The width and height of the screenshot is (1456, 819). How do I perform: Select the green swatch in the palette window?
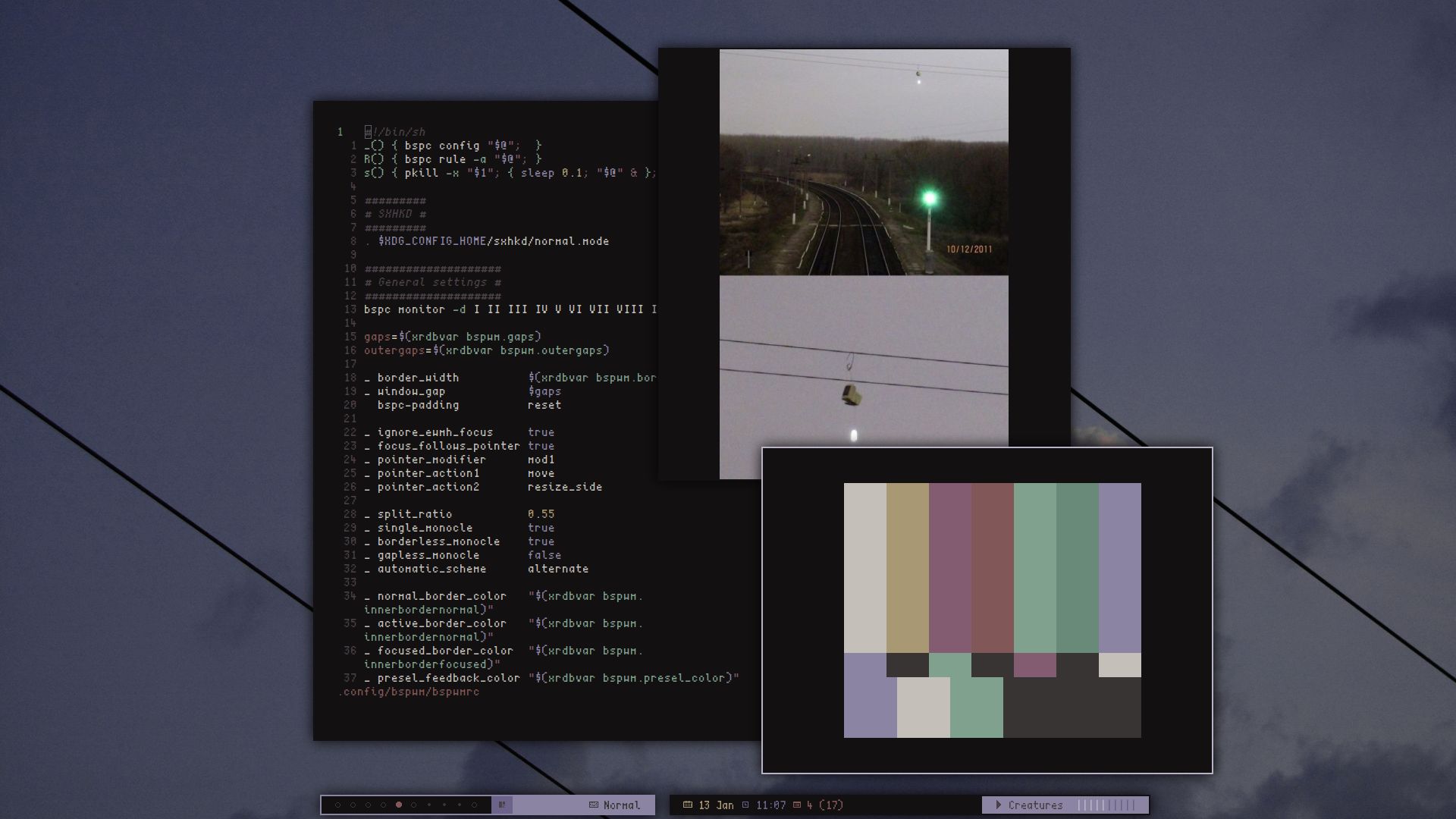[1034, 565]
